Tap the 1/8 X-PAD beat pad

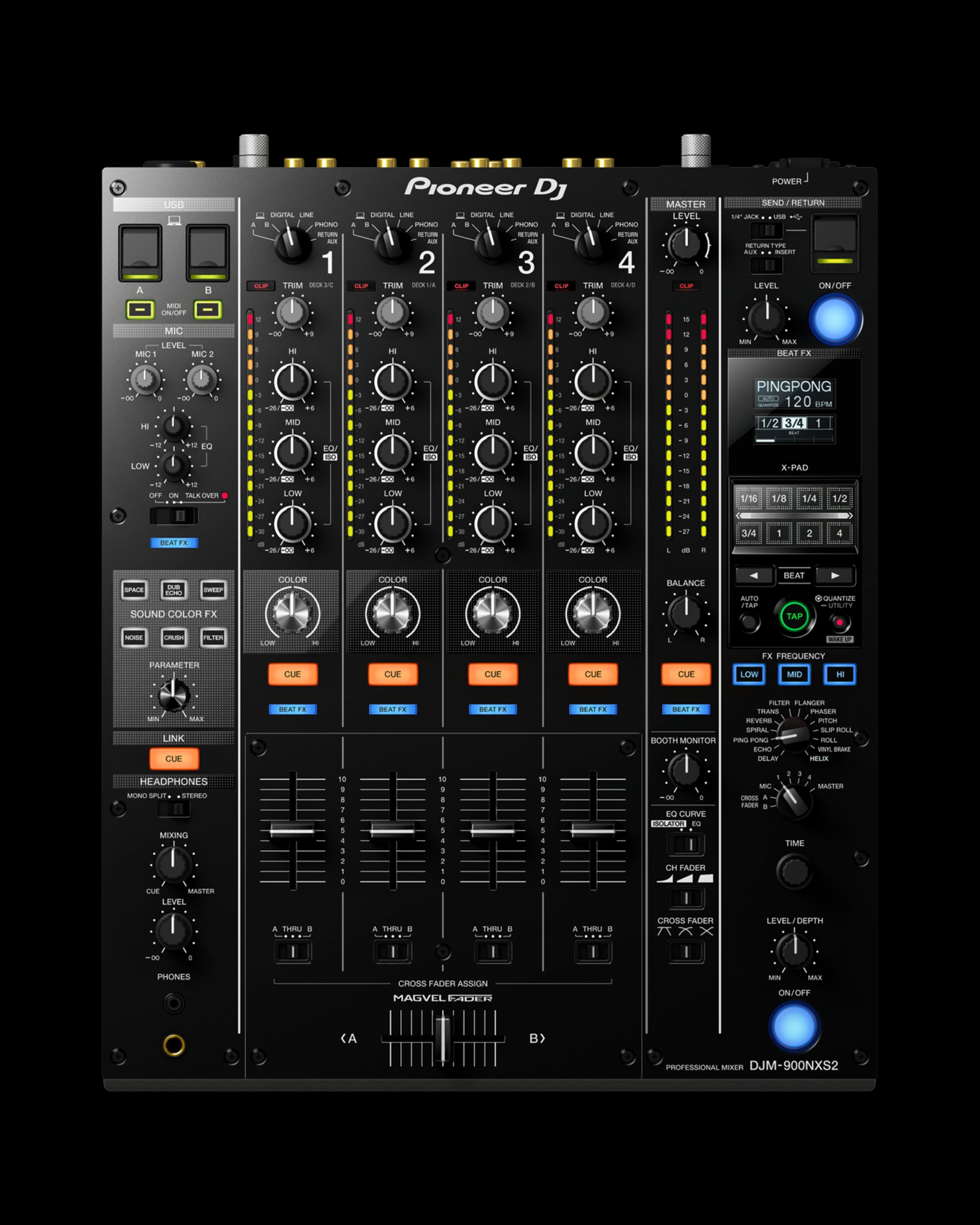[x=779, y=498]
